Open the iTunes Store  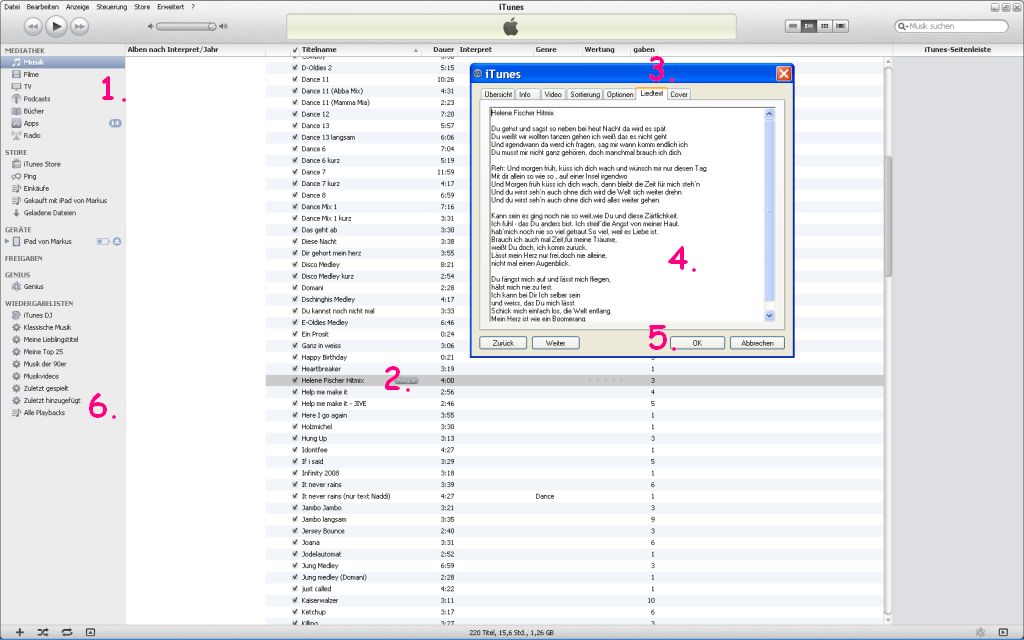tap(42, 165)
